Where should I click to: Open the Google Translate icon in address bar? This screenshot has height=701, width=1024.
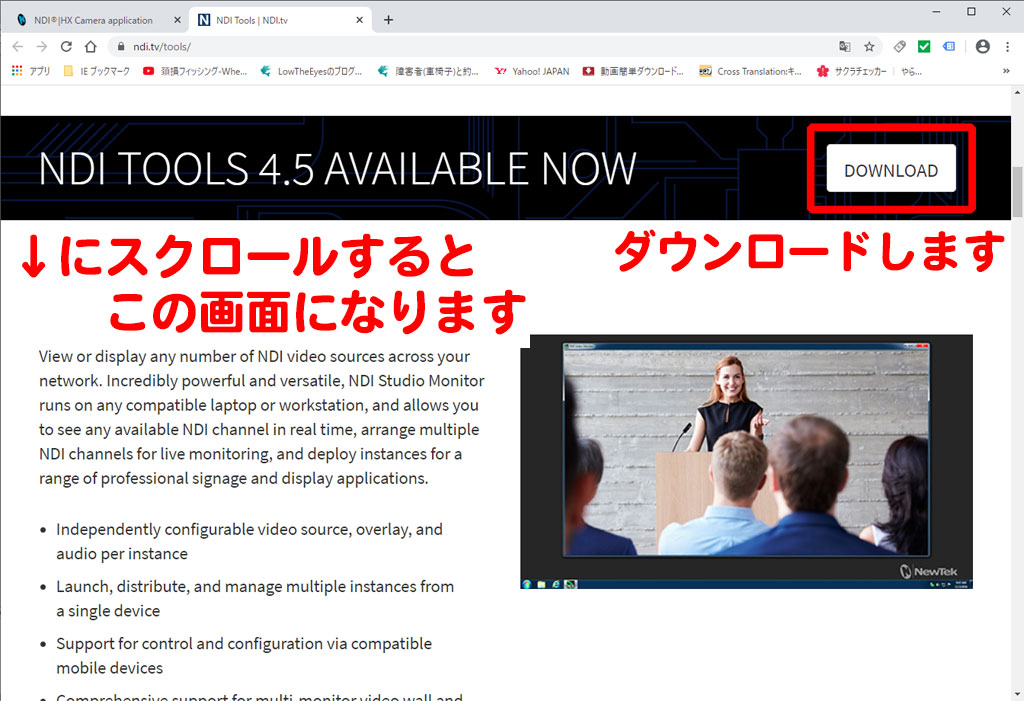click(x=845, y=46)
